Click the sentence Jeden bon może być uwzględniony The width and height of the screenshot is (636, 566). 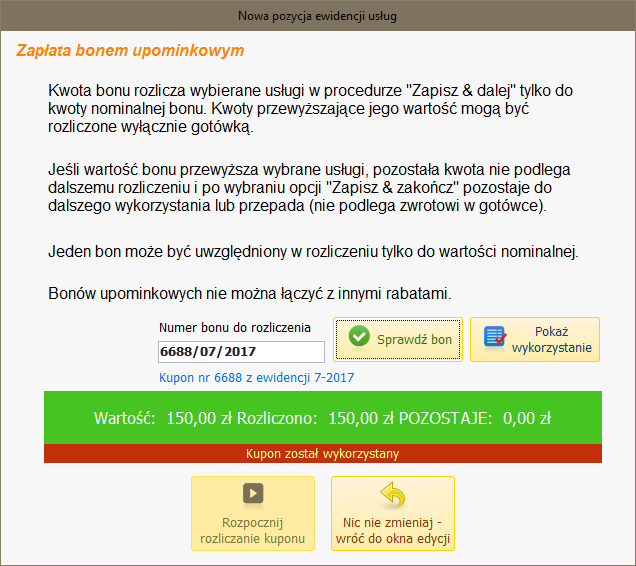pyautogui.click(x=313, y=250)
